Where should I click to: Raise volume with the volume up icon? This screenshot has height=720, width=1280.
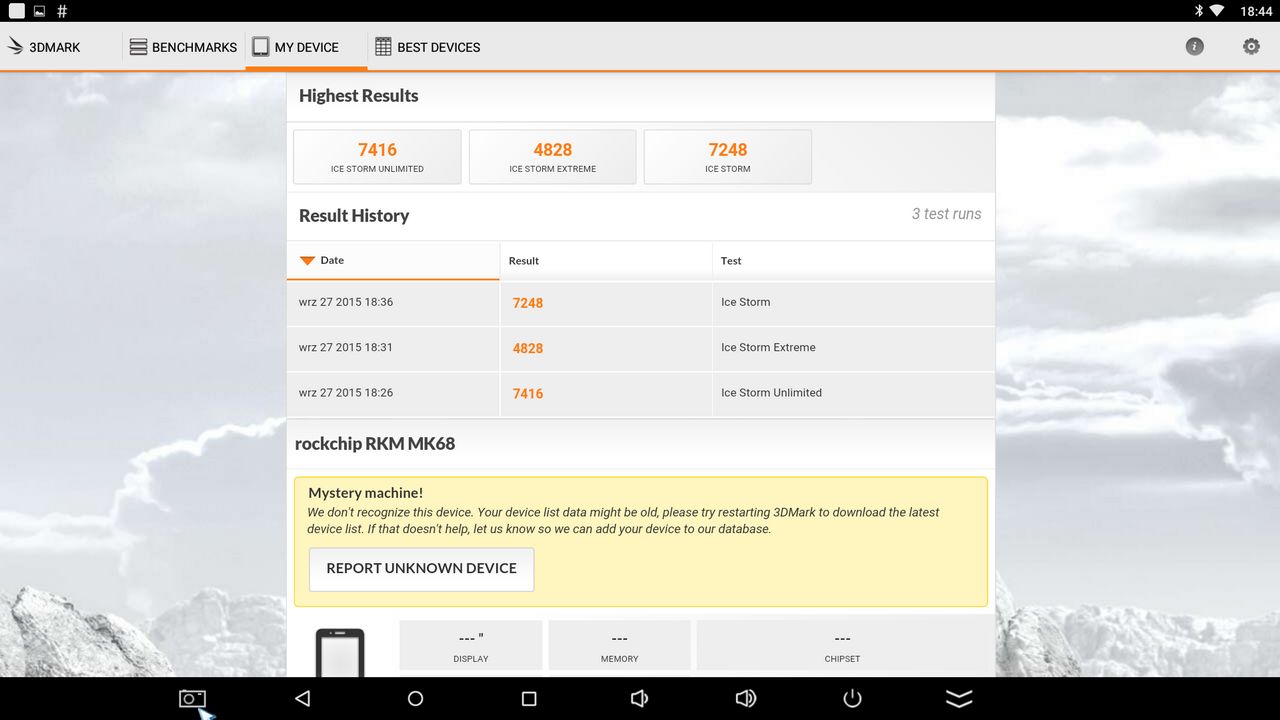click(746, 699)
